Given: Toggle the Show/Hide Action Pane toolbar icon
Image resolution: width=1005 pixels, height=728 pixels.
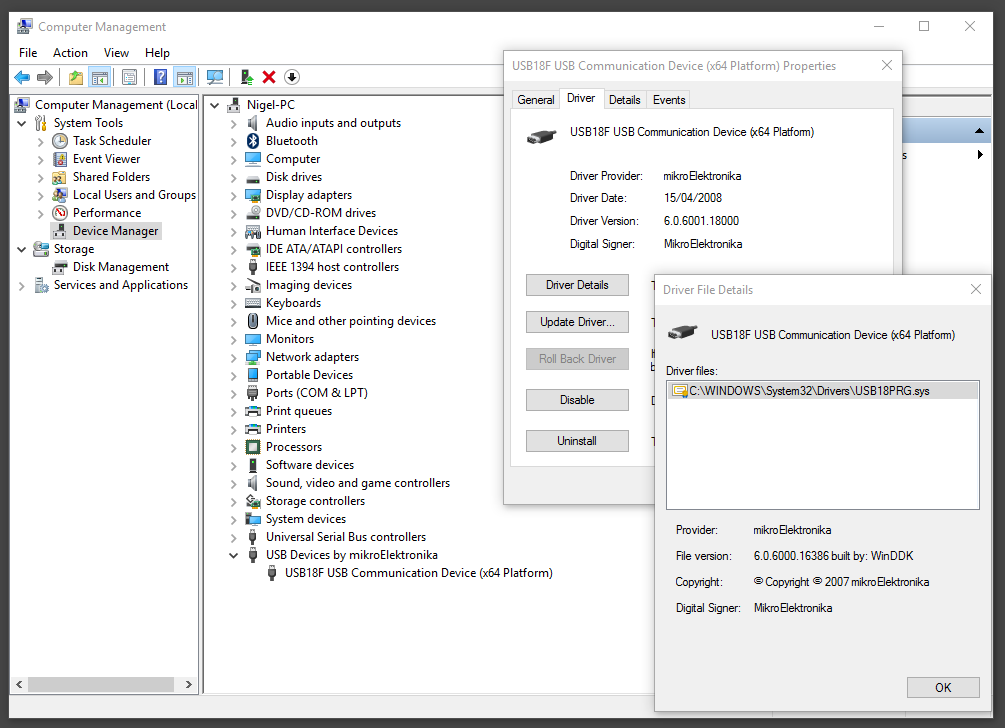Looking at the screenshot, I should pos(184,77).
